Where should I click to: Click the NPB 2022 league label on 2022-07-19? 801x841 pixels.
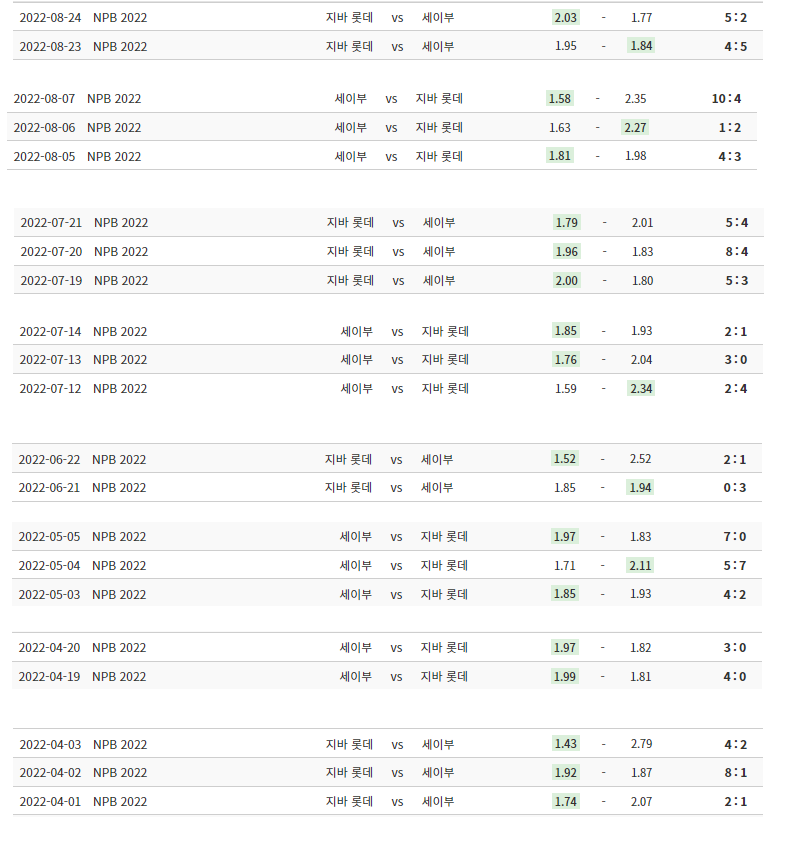click(x=121, y=281)
